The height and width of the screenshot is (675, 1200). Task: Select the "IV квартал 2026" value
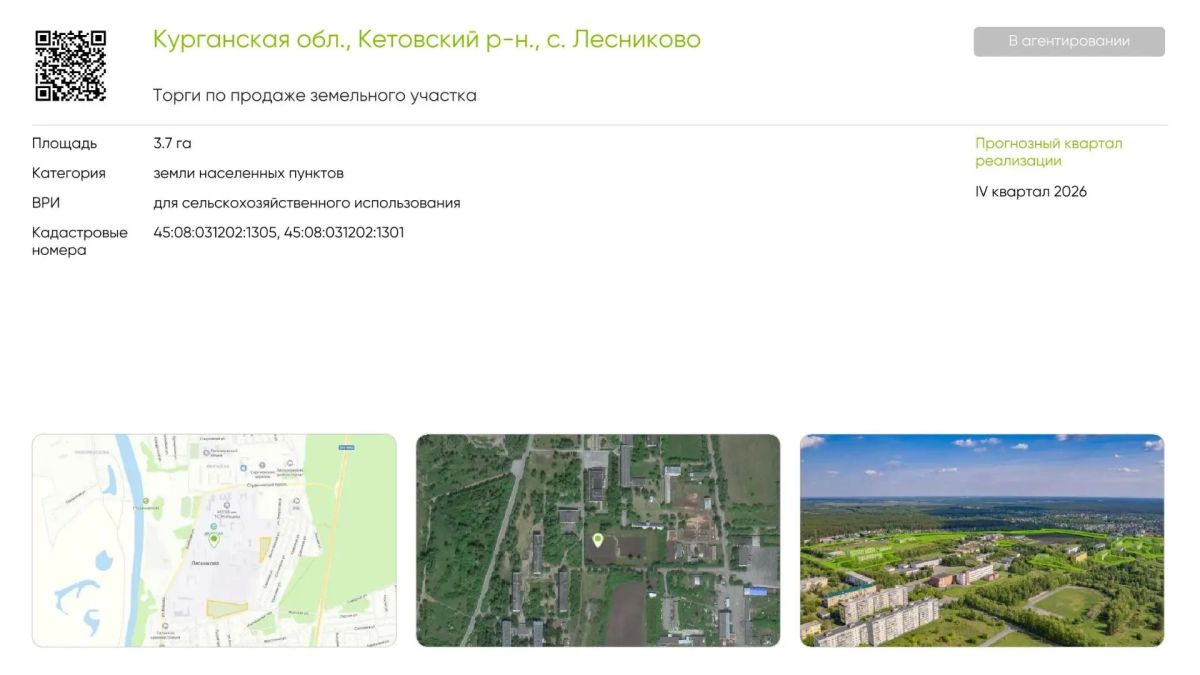click(1031, 192)
